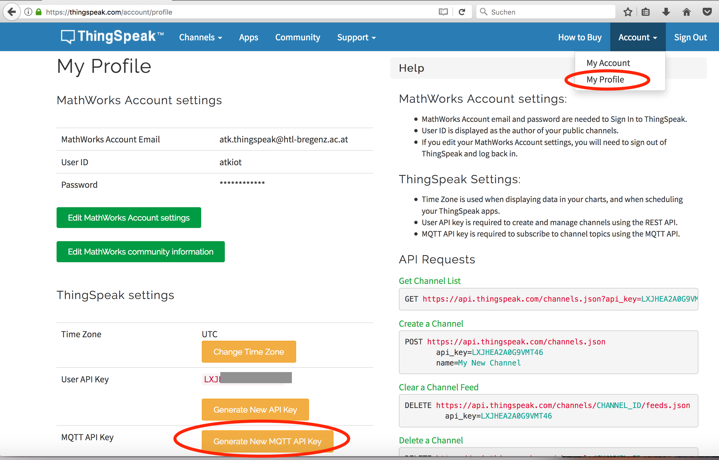Open the Apps navigation item
719x460 pixels.
click(x=249, y=37)
